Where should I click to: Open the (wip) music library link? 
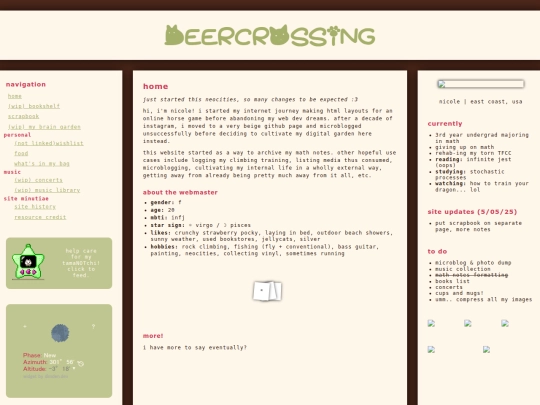pos(47,190)
